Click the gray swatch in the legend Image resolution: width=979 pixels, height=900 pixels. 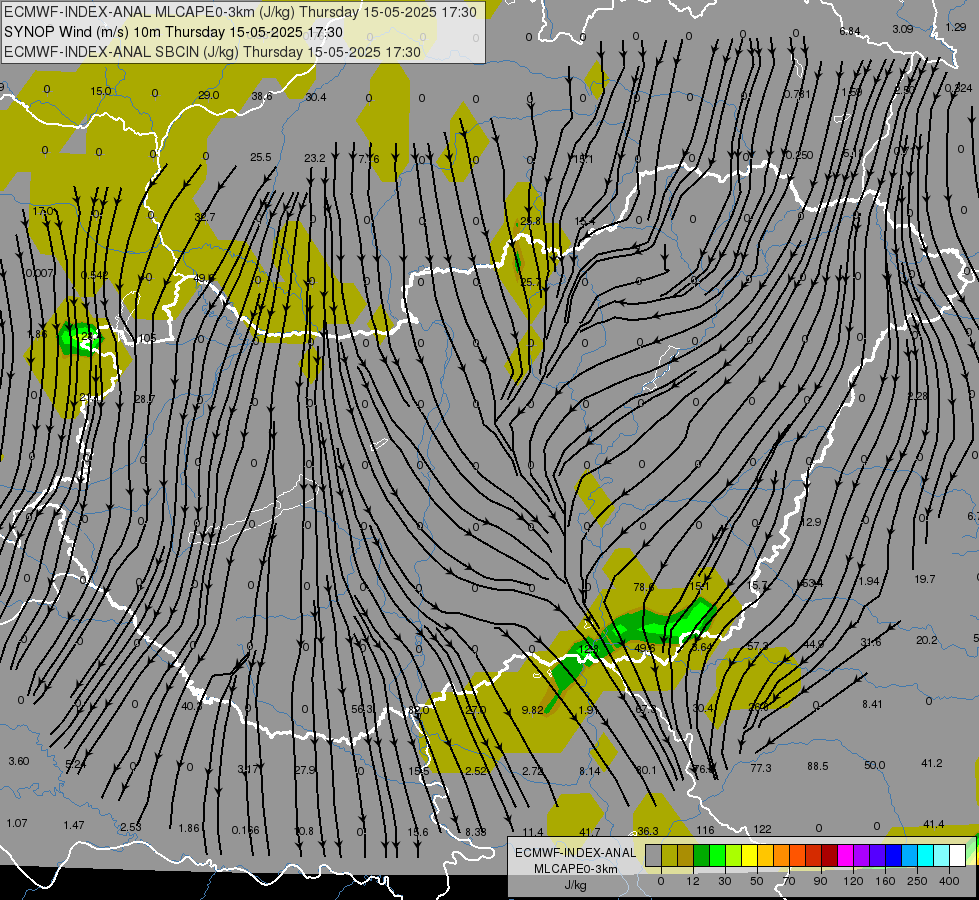653,854
